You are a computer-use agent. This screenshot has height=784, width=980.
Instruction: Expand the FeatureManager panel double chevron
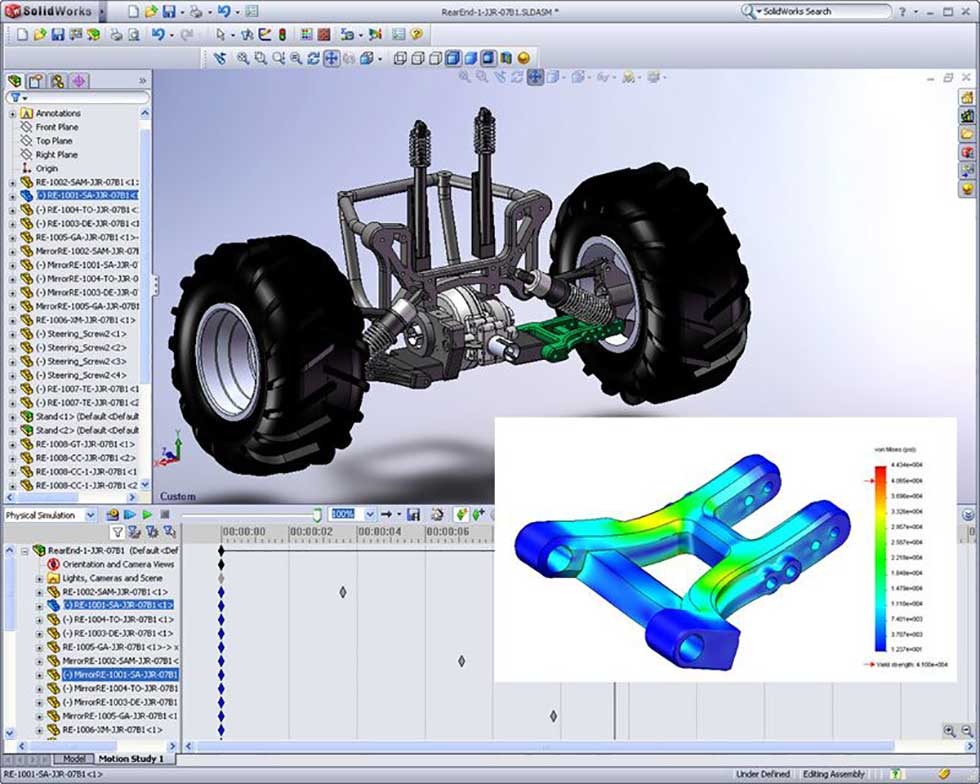[142, 81]
